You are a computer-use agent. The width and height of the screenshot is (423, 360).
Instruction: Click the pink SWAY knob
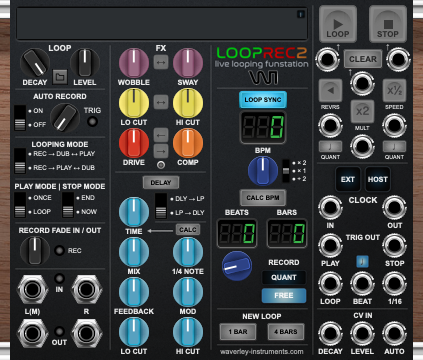click(188, 63)
